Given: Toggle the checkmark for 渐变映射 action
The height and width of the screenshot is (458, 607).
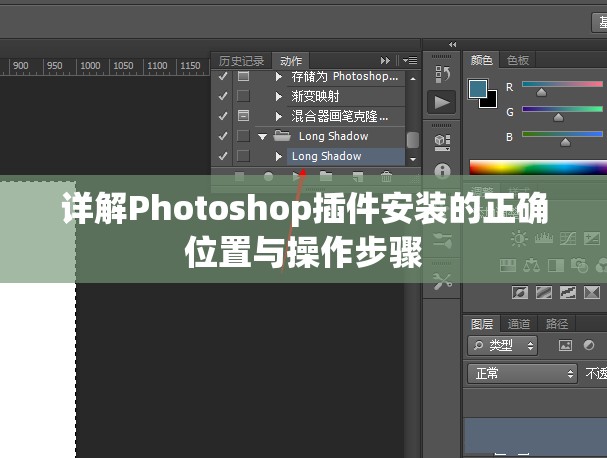Looking at the screenshot, I should (x=223, y=96).
